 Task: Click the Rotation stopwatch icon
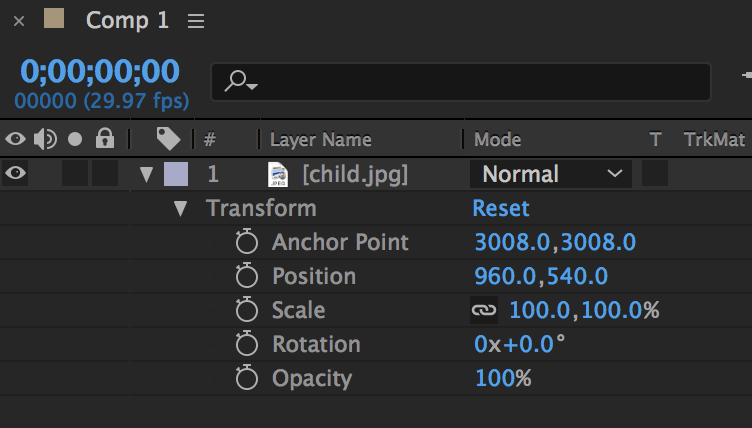246,344
